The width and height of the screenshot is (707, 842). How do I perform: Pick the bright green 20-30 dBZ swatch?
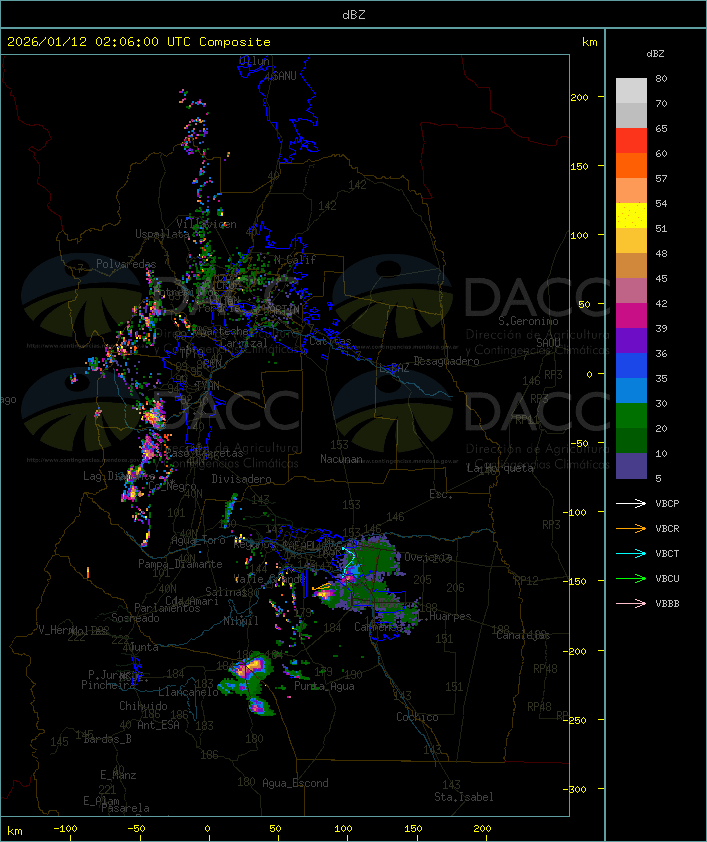click(x=631, y=416)
